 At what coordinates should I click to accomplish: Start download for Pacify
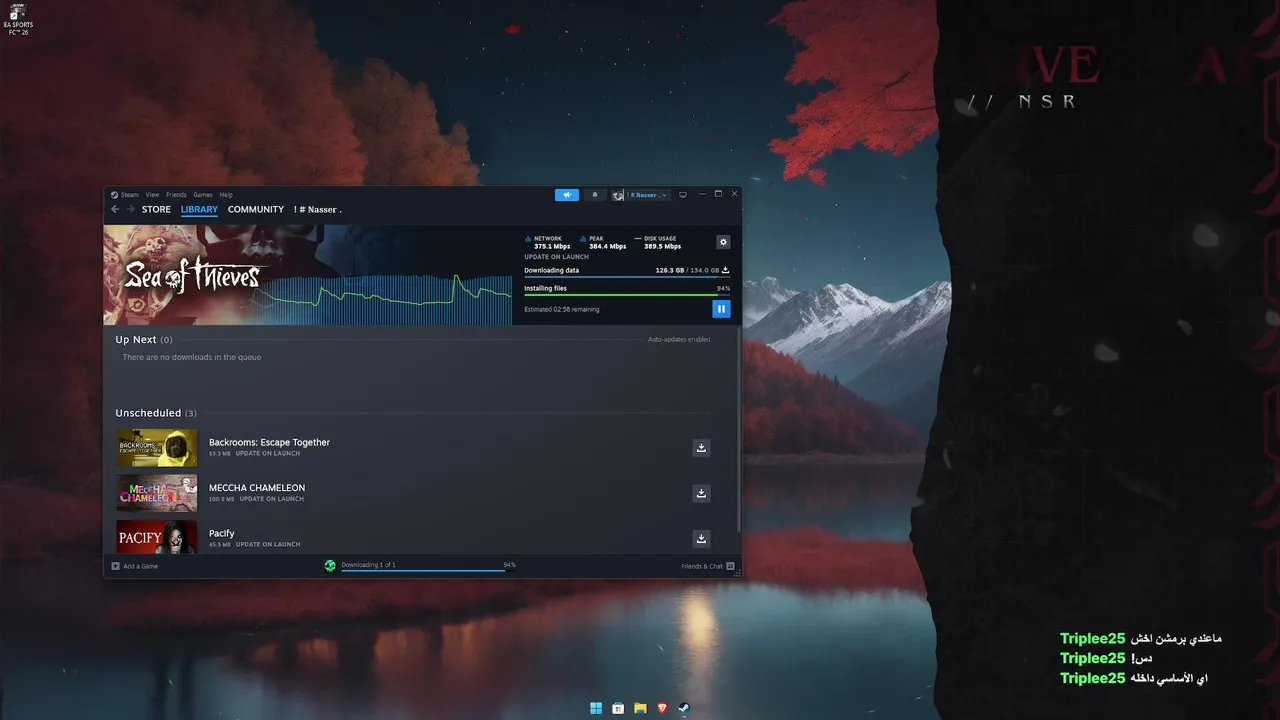pos(701,539)
